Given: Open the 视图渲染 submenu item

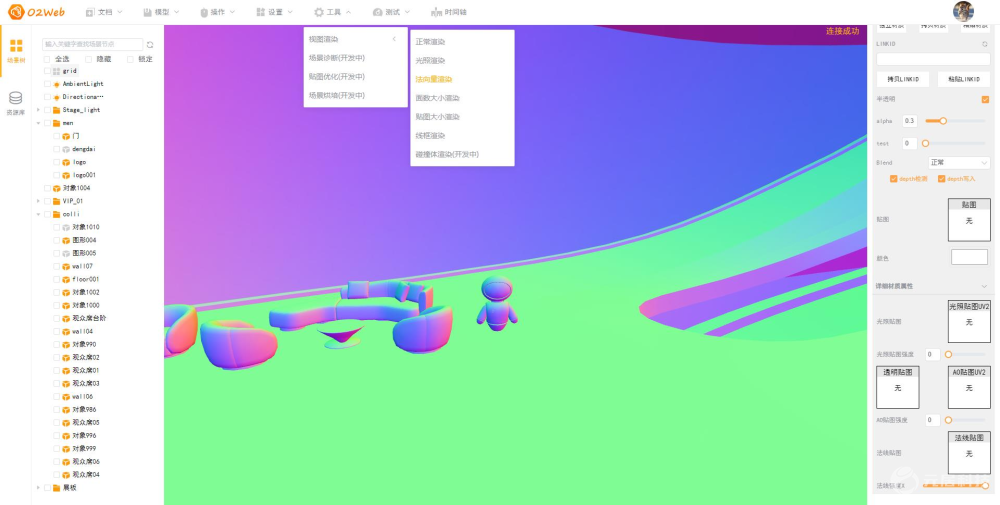Looking at the screenshot, I should coord(355,40).
